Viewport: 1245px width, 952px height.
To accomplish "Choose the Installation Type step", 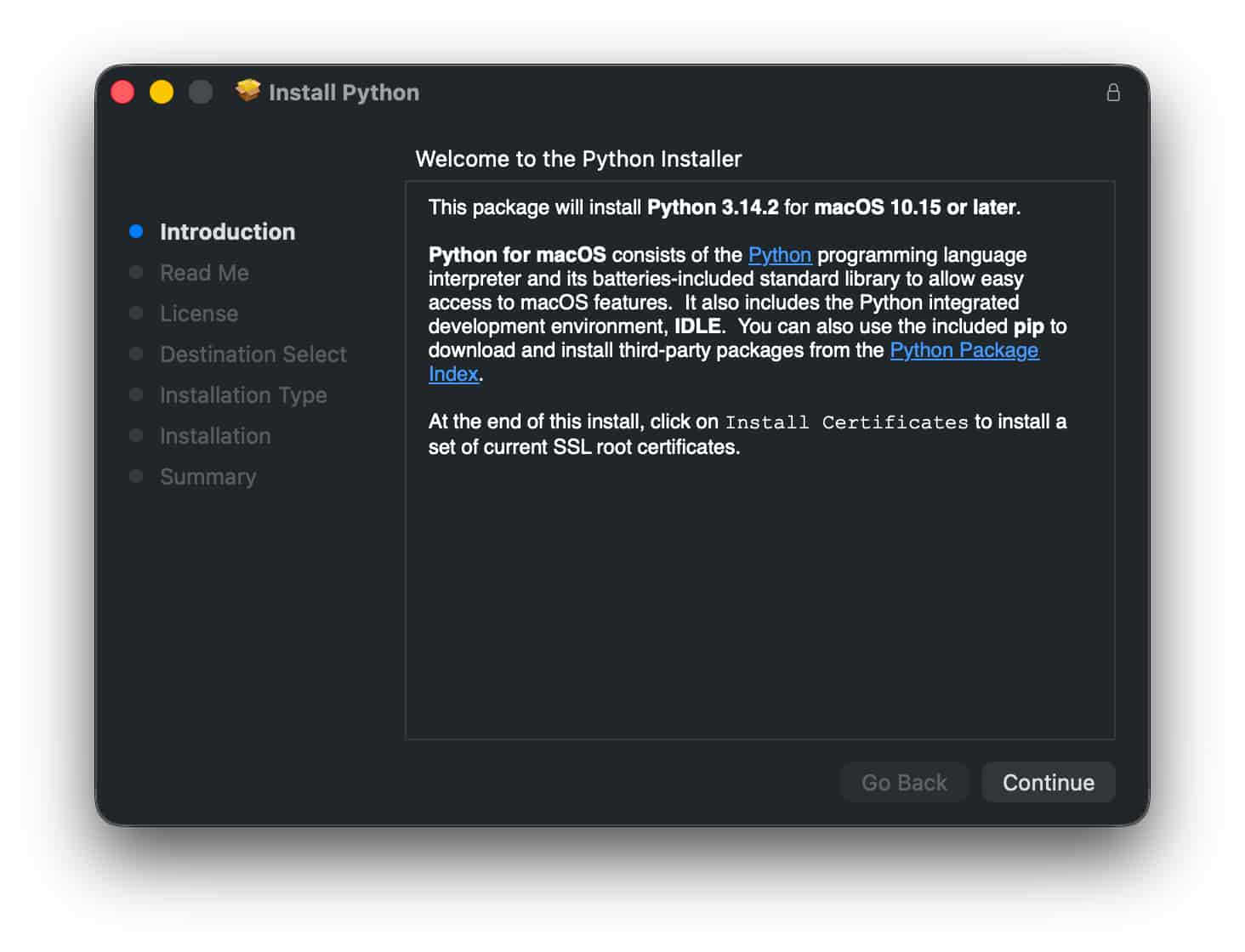I will pyautogui.click(x=243, y=395).
